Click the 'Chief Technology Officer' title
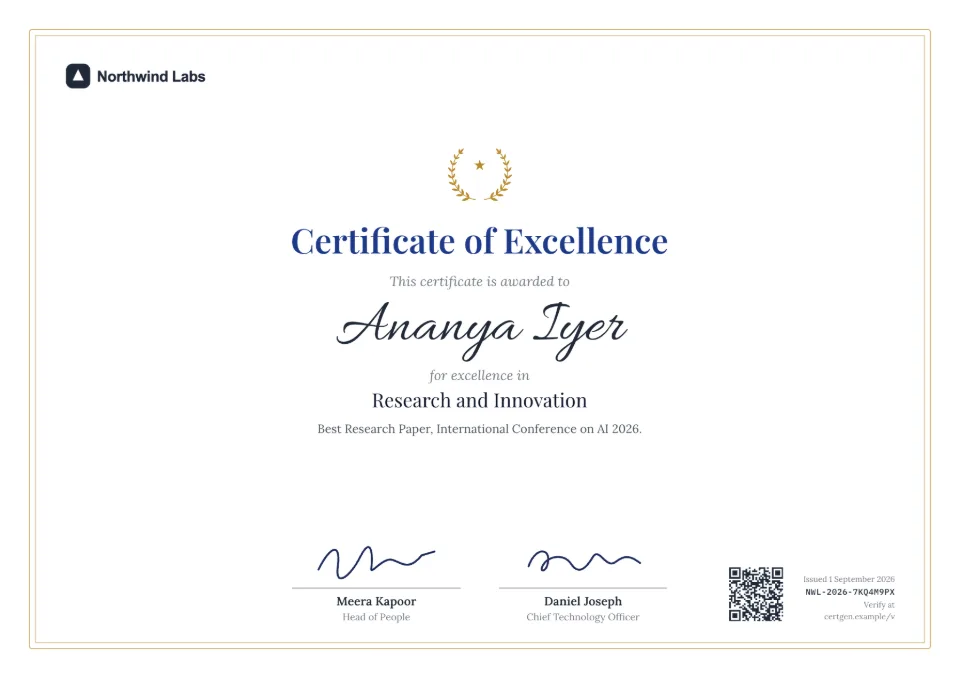 point(583,617)
